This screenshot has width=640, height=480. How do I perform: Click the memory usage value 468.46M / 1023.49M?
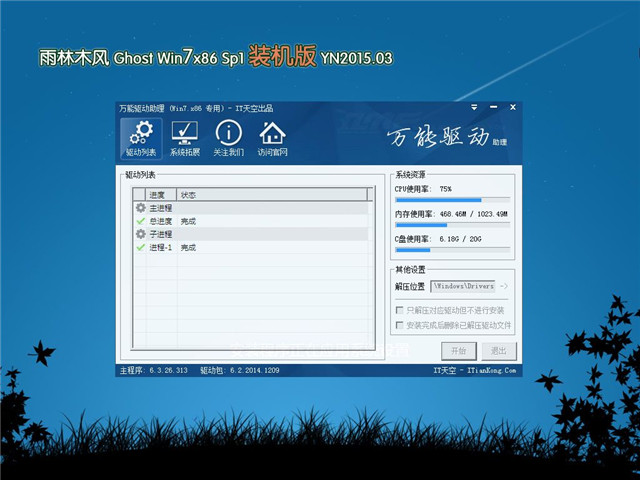pyautogui.click(x=473, y=214)
